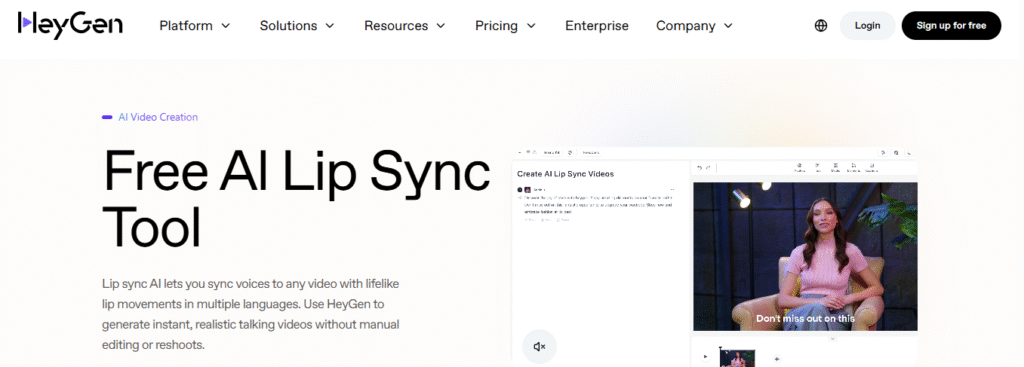
Task: Collapse timeline with chevron below video
Action: [x=832, y=339]
